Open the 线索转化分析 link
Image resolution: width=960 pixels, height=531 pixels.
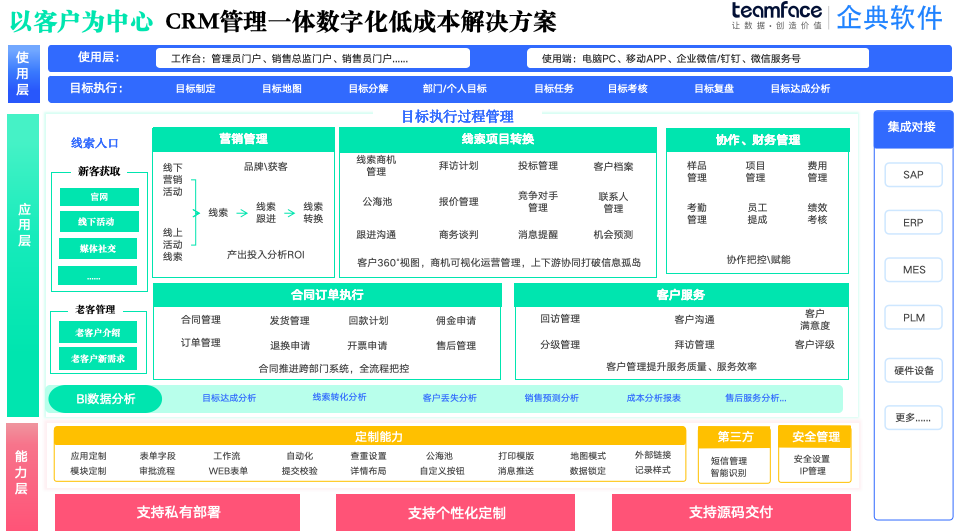click(x=339, y=397)
